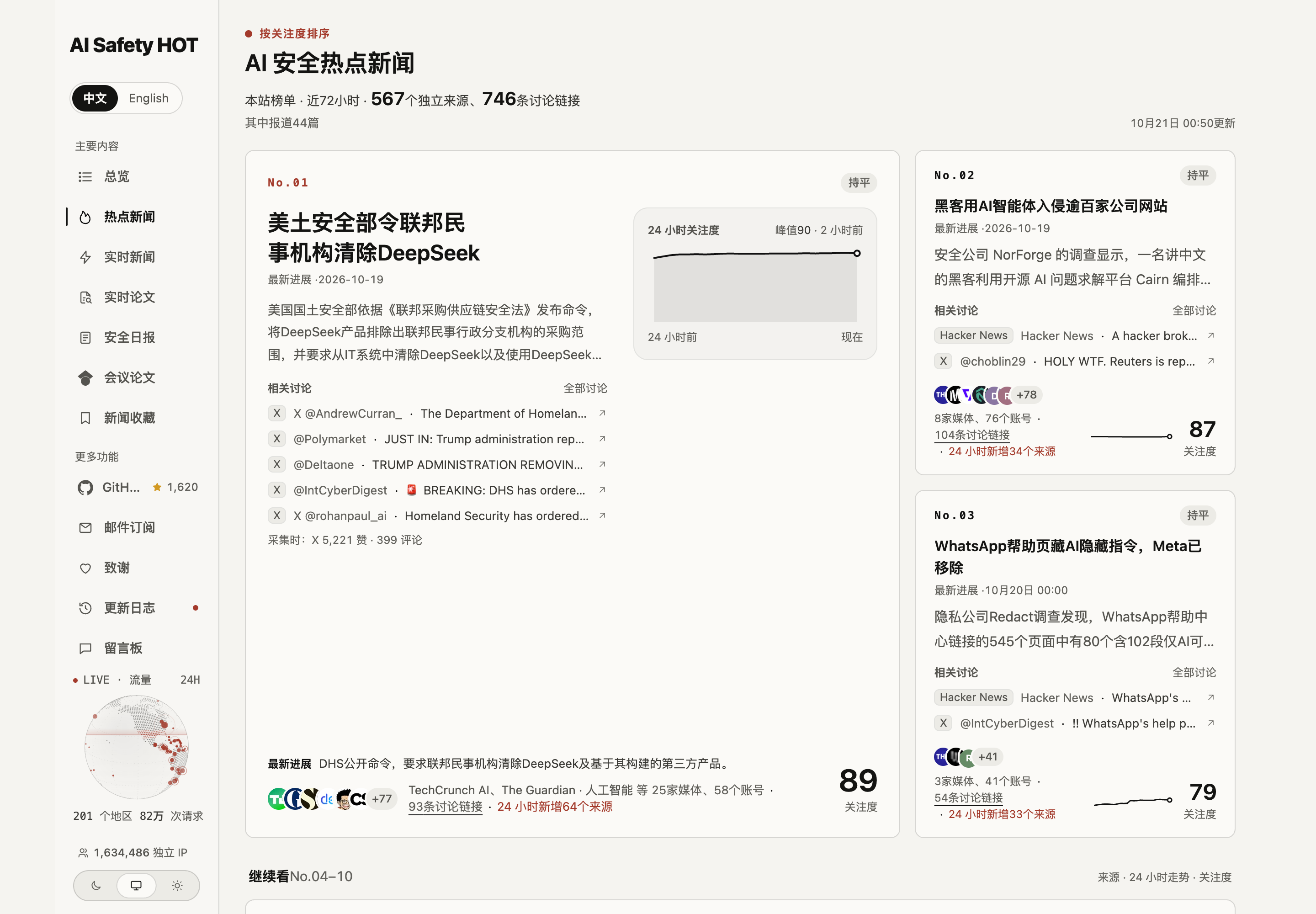The image size is (1316, 914).
Task: Open the 总览 overview list icon
Action: click(85, 177)
